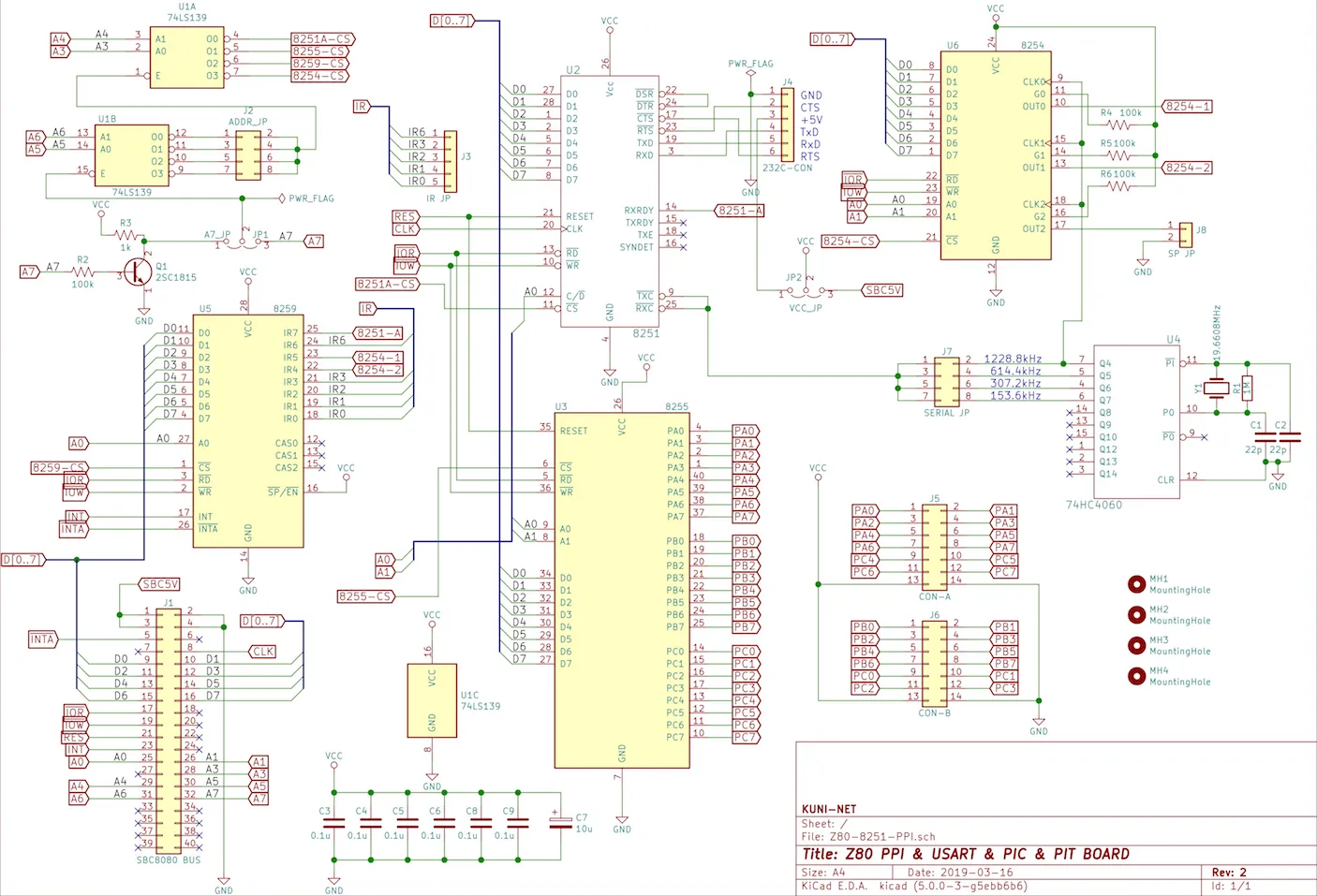Viewport: 1317px width, 896px height.
Task: Select the R3 1k resistor symbol
Action: tap(127, 234)
